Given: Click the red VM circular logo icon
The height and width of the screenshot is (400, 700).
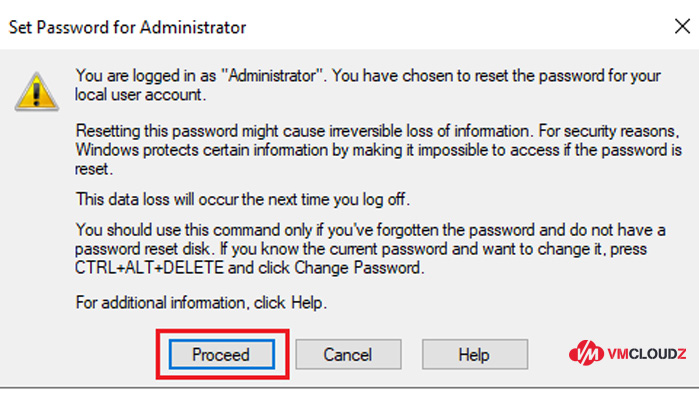Looking at the screenshot, I should [x=586, y=354].
